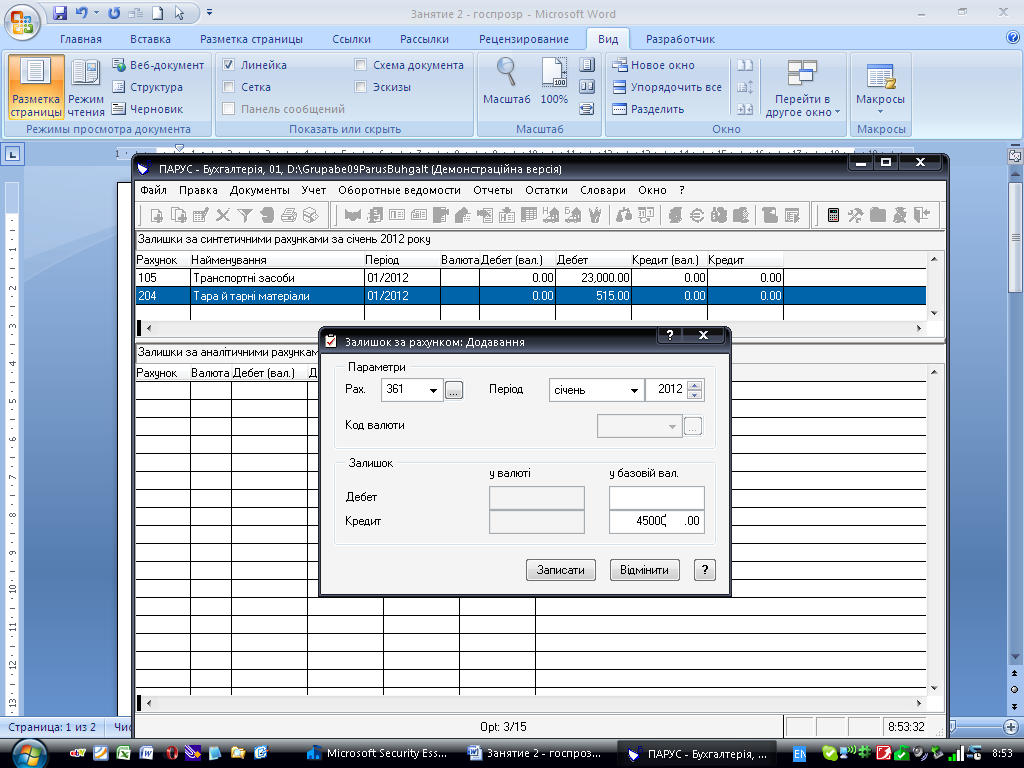Click the funnel Filter icon in PARUS toolbar
Screen dimensions: 1024x768
(x=245, y=215)
